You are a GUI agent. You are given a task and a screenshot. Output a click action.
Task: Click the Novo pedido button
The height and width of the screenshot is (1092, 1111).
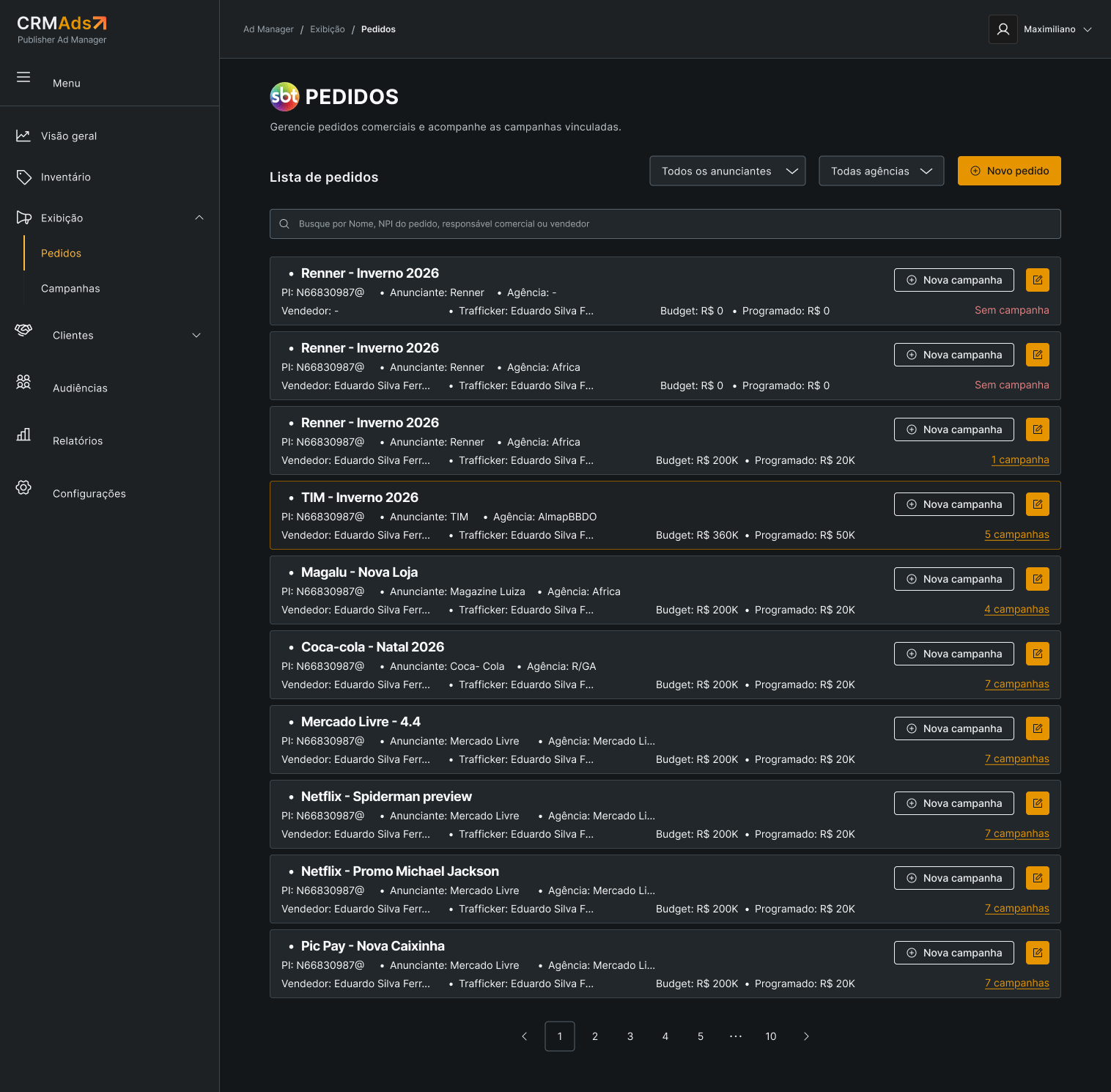point(1009,171)
